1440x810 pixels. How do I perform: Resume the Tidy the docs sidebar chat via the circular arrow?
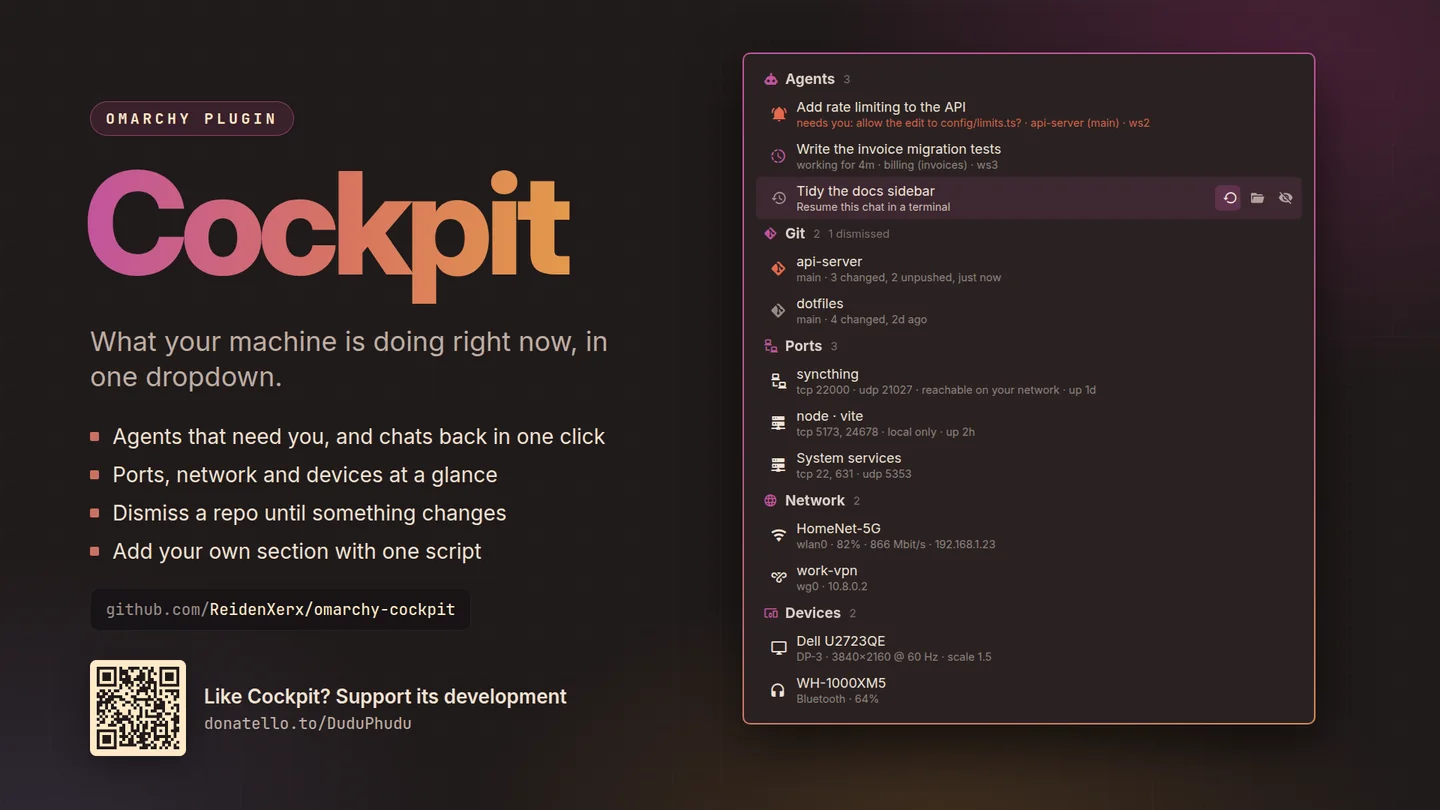click(1229, 198)
